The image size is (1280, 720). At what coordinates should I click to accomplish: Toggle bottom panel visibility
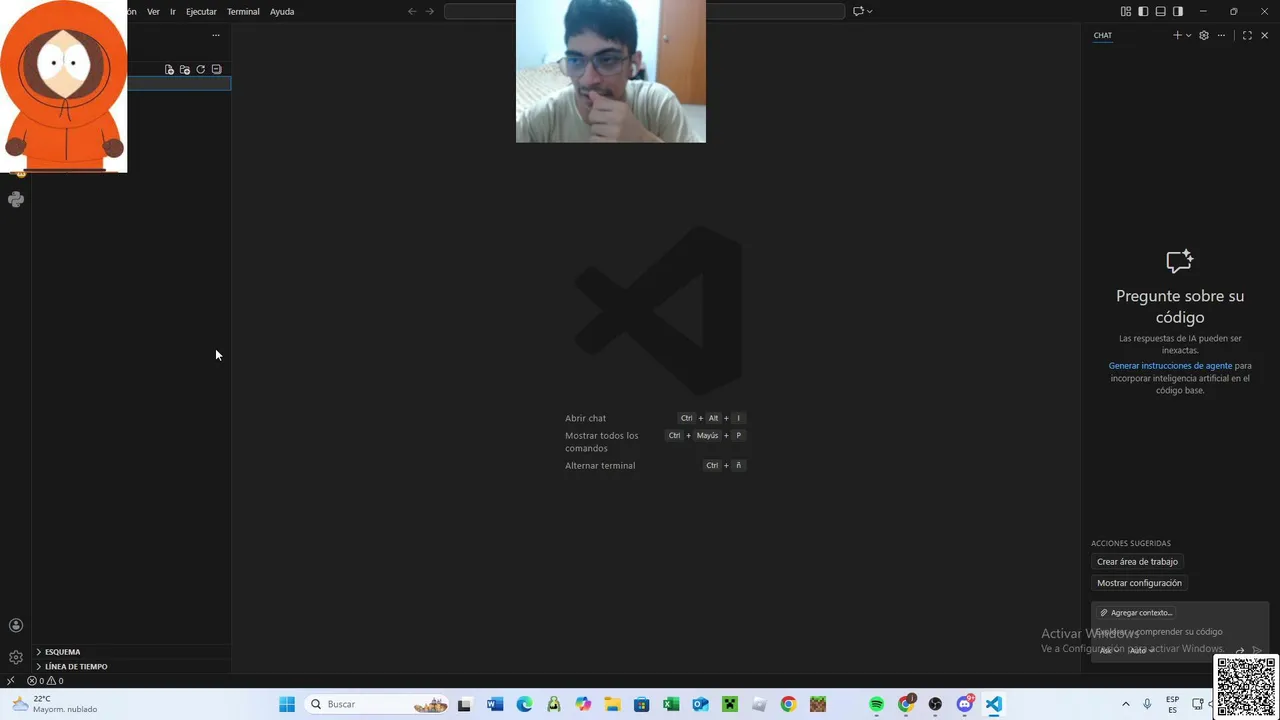tap(1160, 11)
